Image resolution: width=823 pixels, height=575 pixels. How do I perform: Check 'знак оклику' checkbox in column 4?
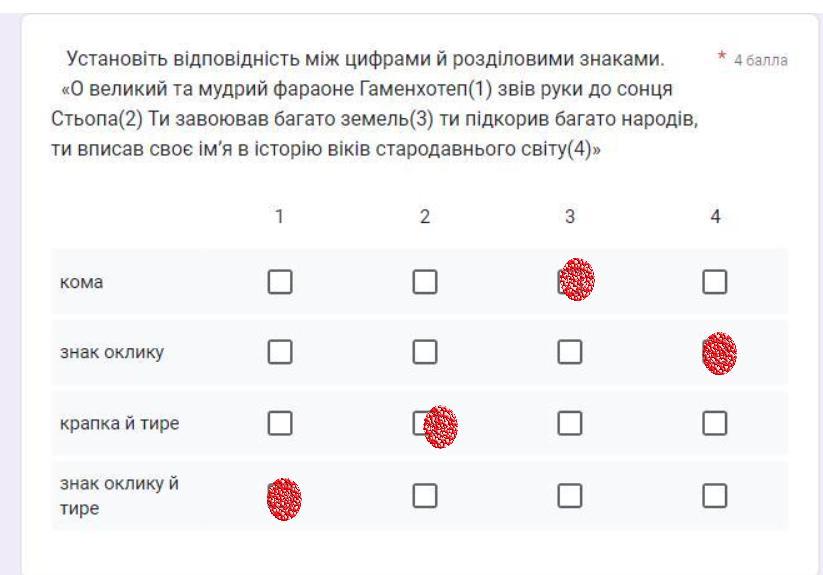point(714,352)
